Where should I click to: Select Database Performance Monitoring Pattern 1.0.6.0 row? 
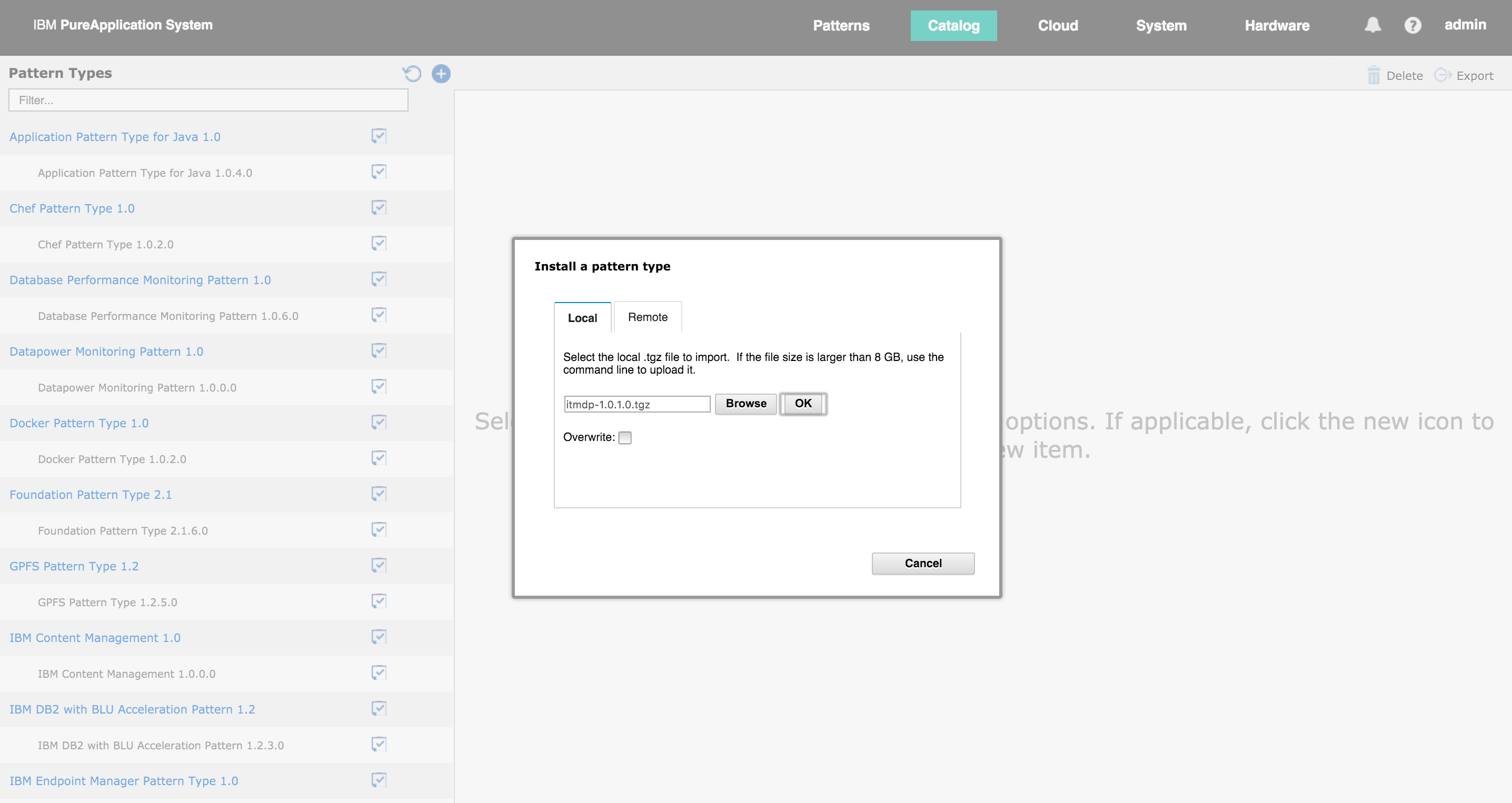coord(226,316)
